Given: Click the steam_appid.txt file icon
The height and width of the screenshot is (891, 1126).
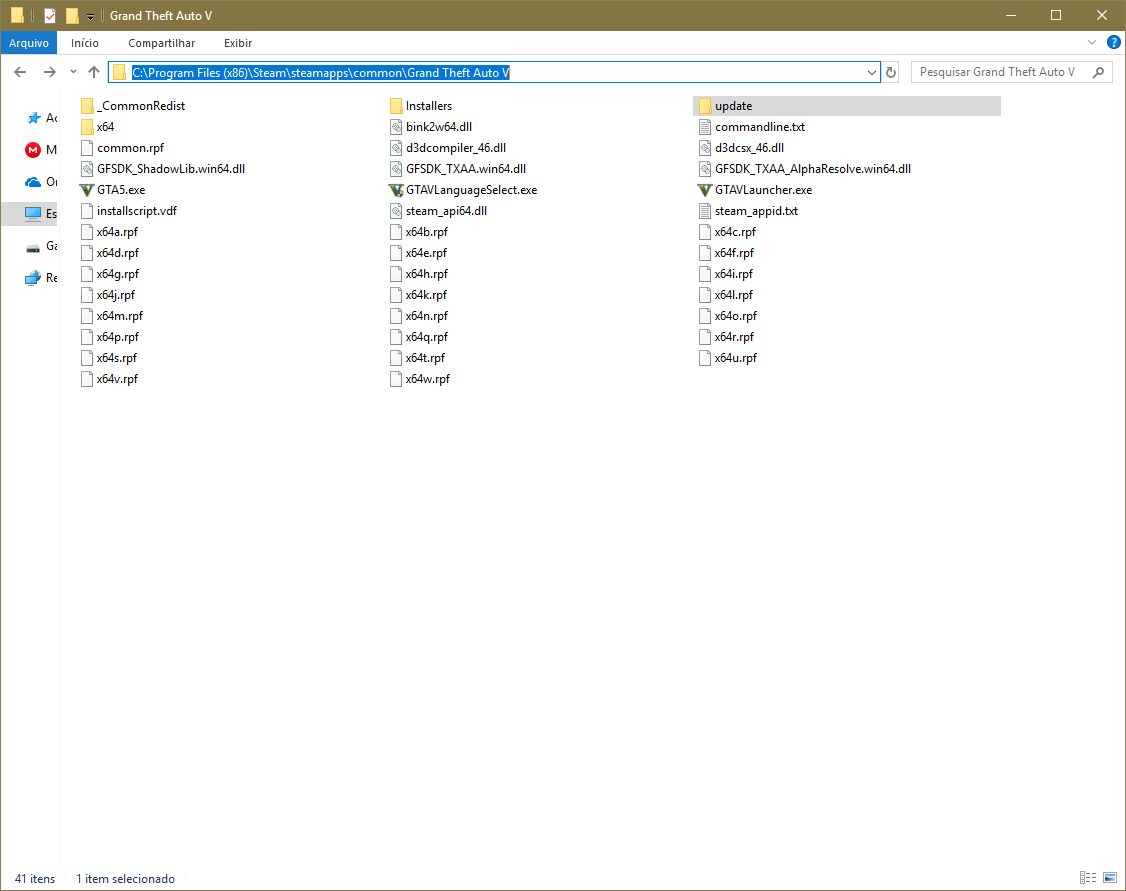Looking at the screenshot, I should point(704,211).
